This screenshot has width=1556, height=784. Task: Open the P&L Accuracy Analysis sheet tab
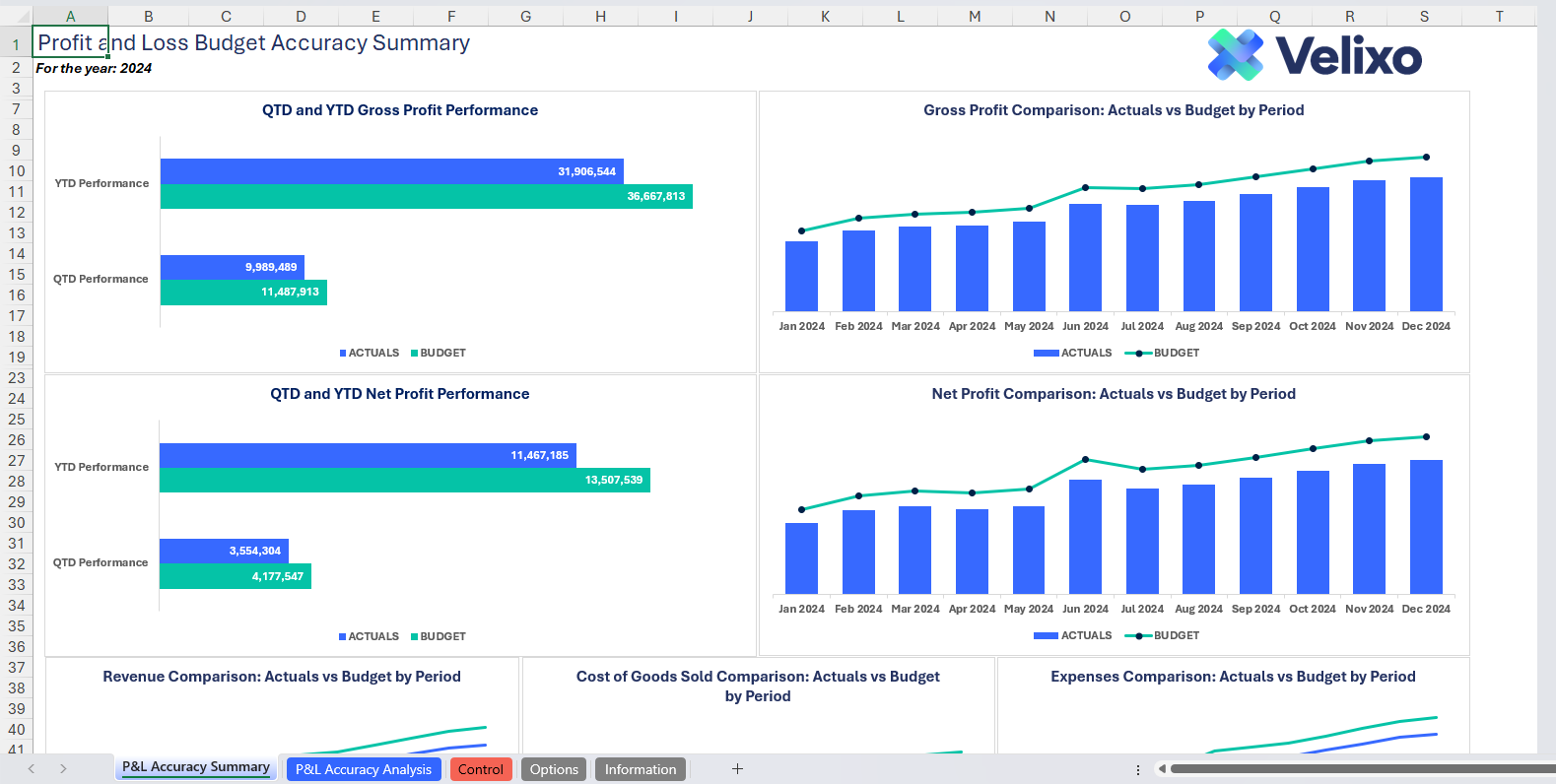[x=364, y=769]
